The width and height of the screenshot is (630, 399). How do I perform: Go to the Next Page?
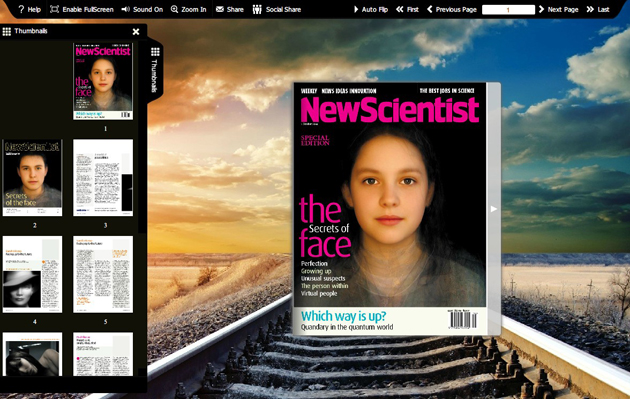point(558,9)
